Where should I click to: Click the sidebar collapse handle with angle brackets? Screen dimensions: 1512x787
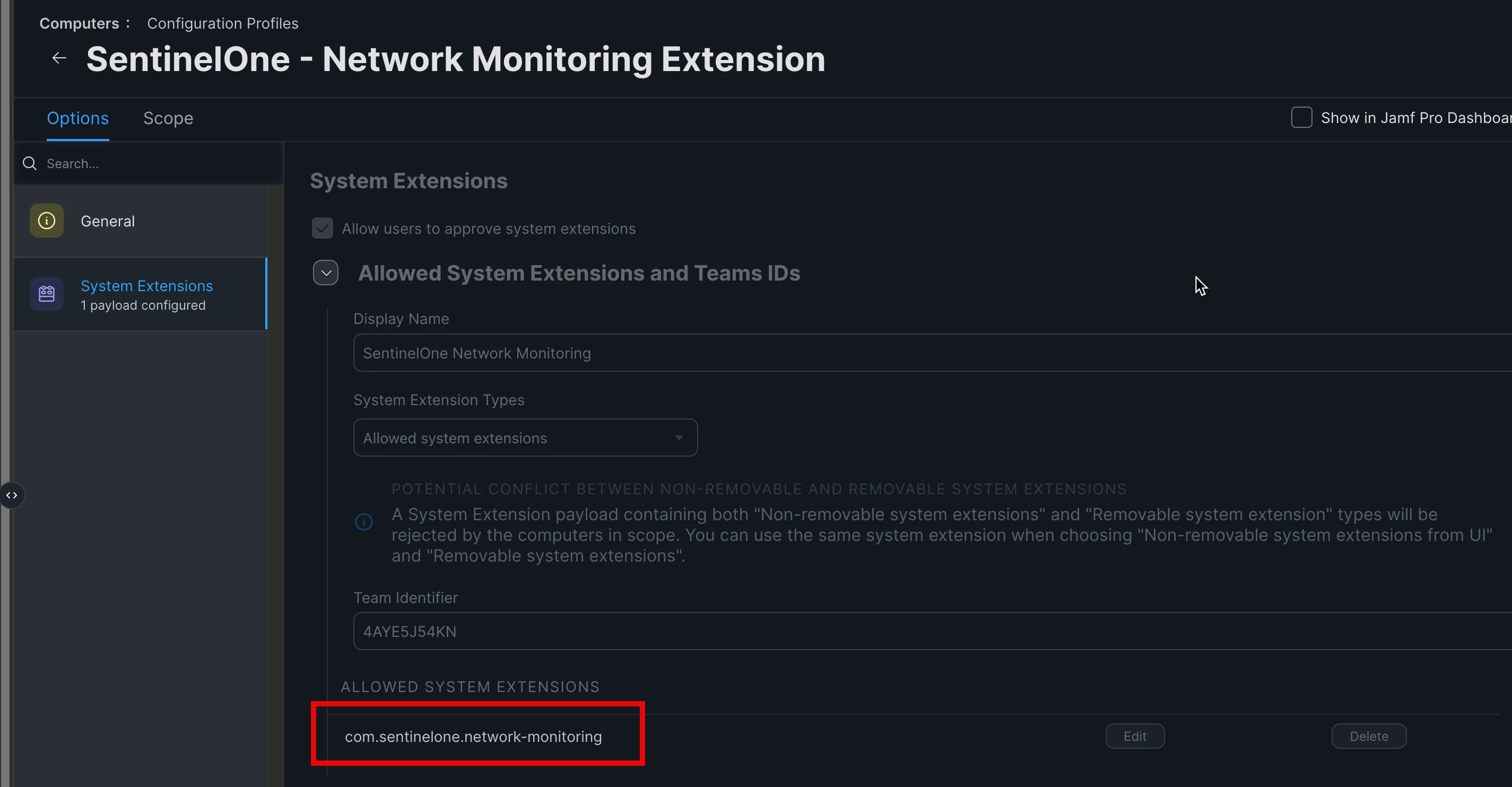pyautogui.click(x=12, y=495)
